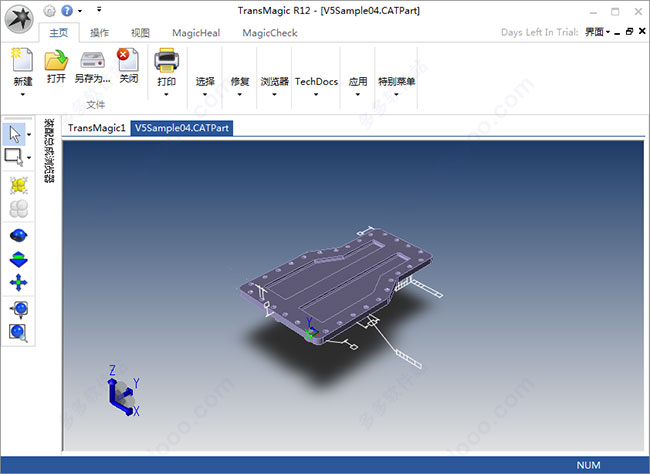The height and width of the screenshot is (474, 650).
Task: Close the document with the 关闭 icon
Action: point(128,59)
